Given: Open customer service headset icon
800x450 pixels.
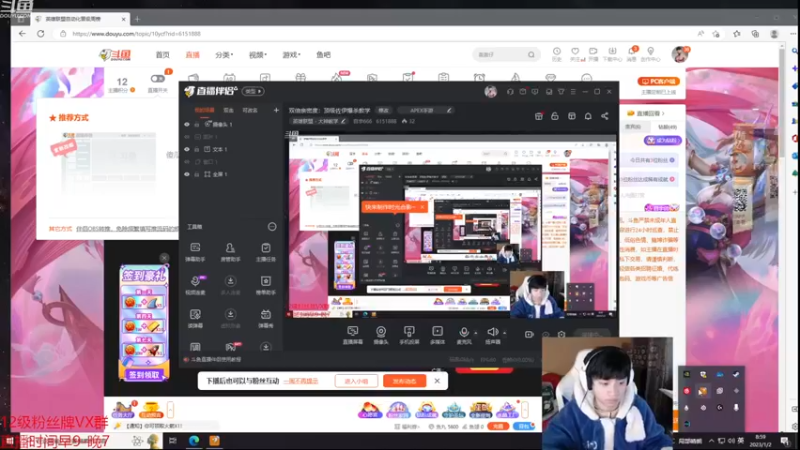Looking at the screenshot, I should (x=510, y=92).
